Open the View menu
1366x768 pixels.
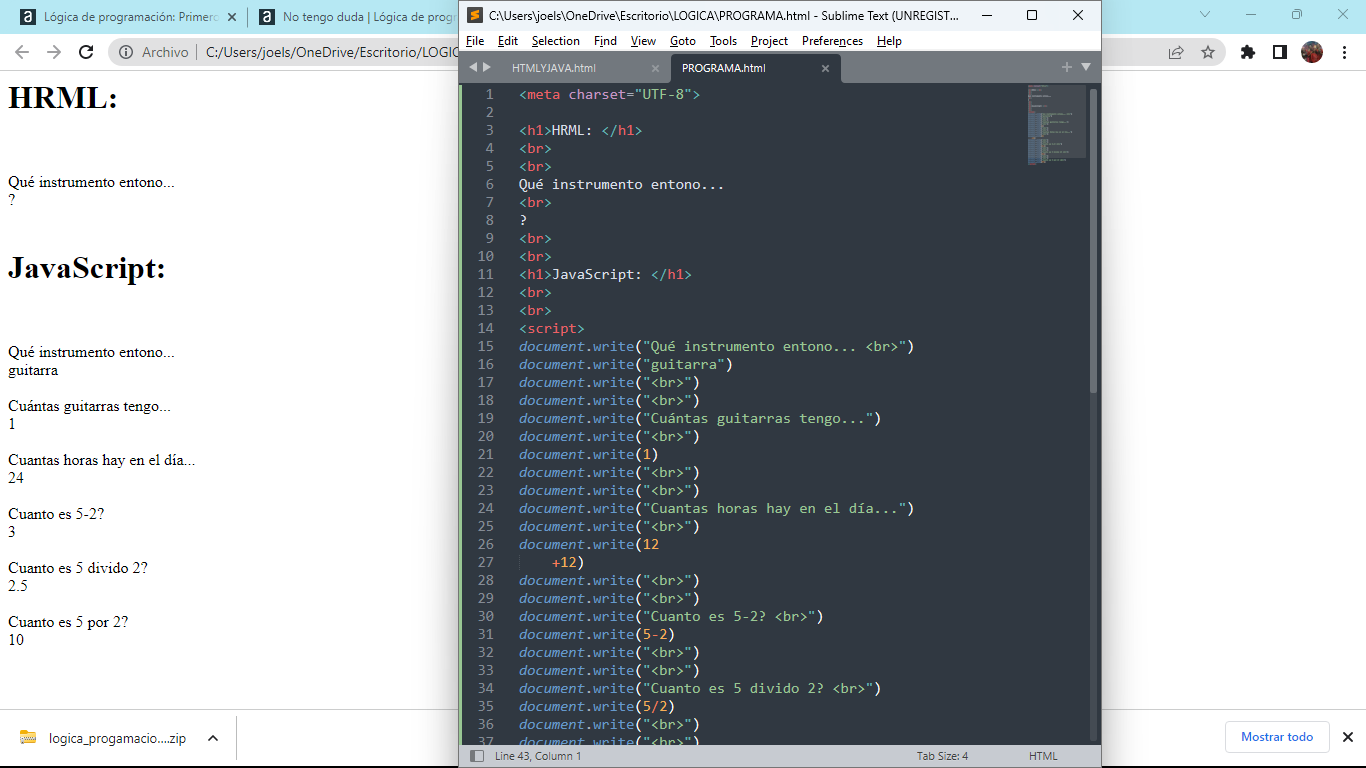[643, 41]
